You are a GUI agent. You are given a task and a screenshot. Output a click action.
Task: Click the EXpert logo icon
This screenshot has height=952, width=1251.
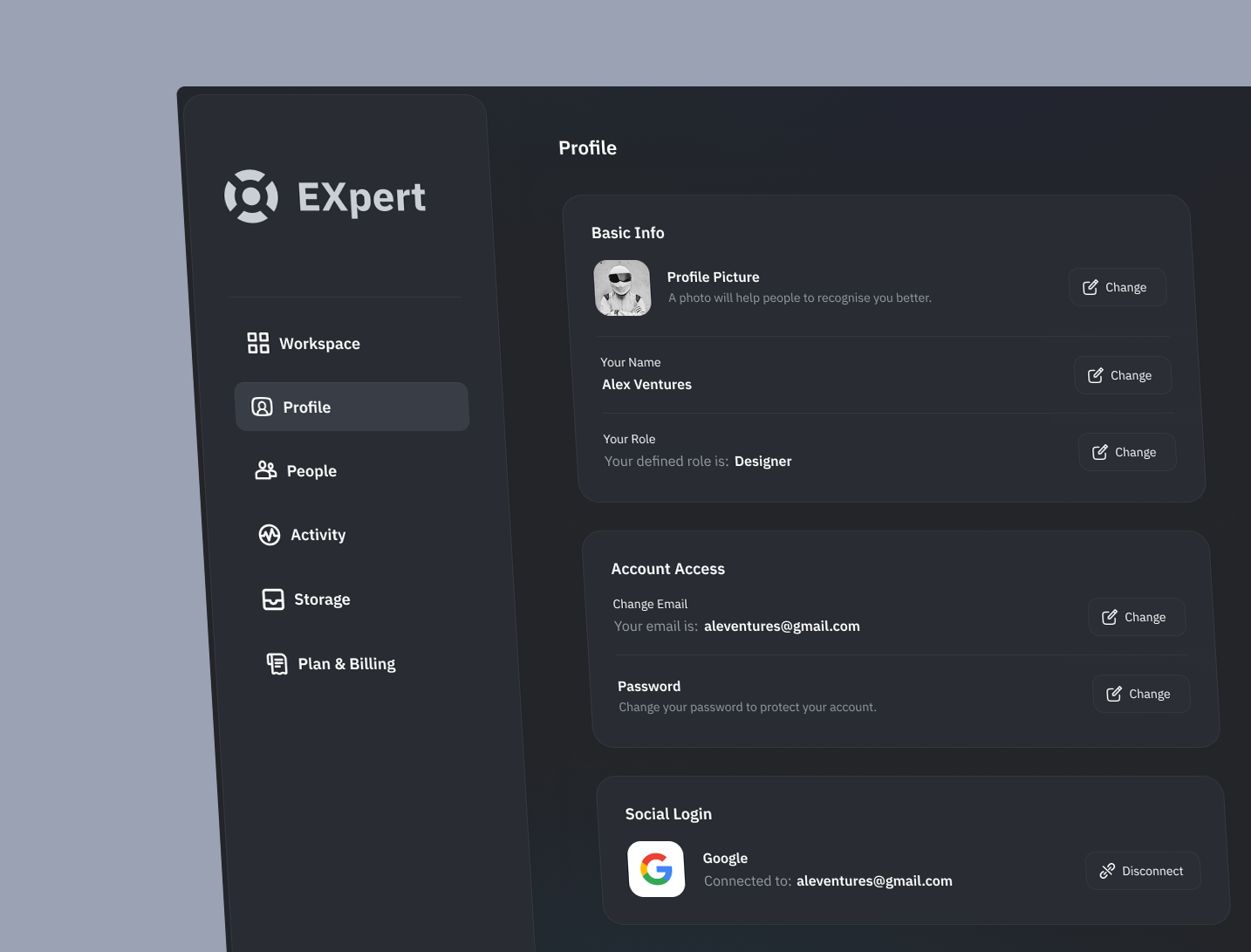tap(251, 196)
